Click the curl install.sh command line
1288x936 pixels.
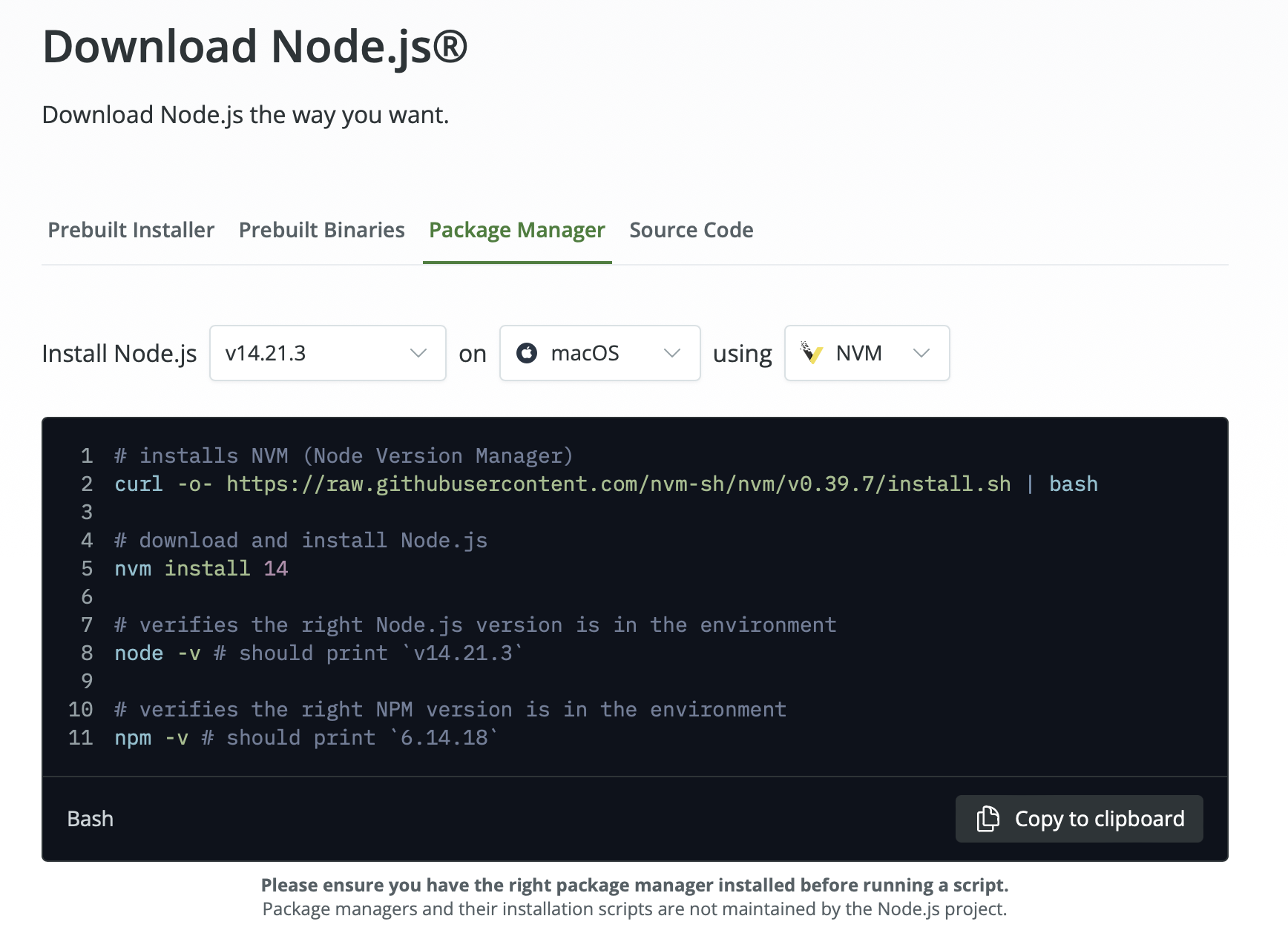point(606,484)
